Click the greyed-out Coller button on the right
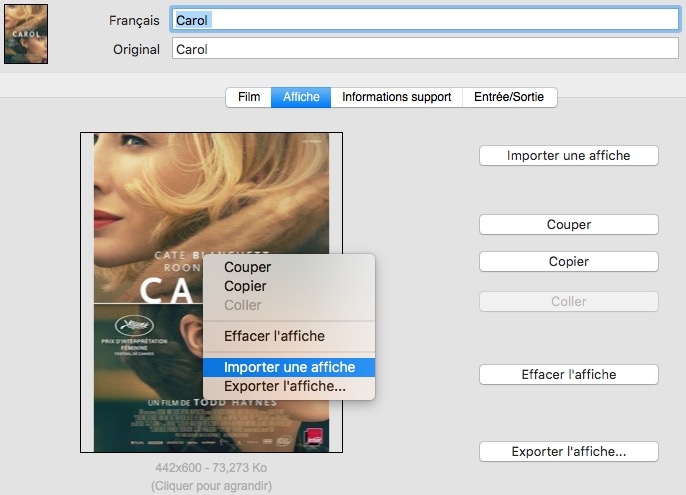This screenshot has width=686, height=495. (568, 302)
